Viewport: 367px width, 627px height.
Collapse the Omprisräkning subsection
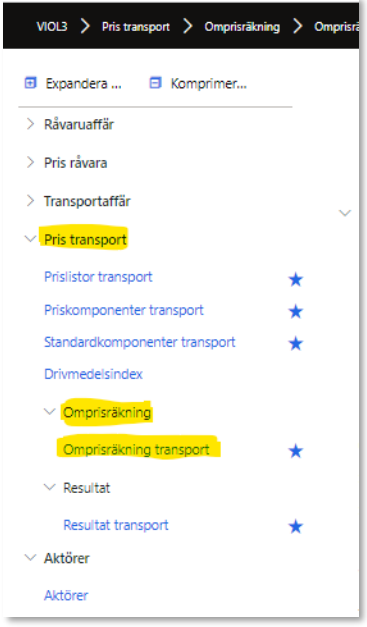pos(50,411)
